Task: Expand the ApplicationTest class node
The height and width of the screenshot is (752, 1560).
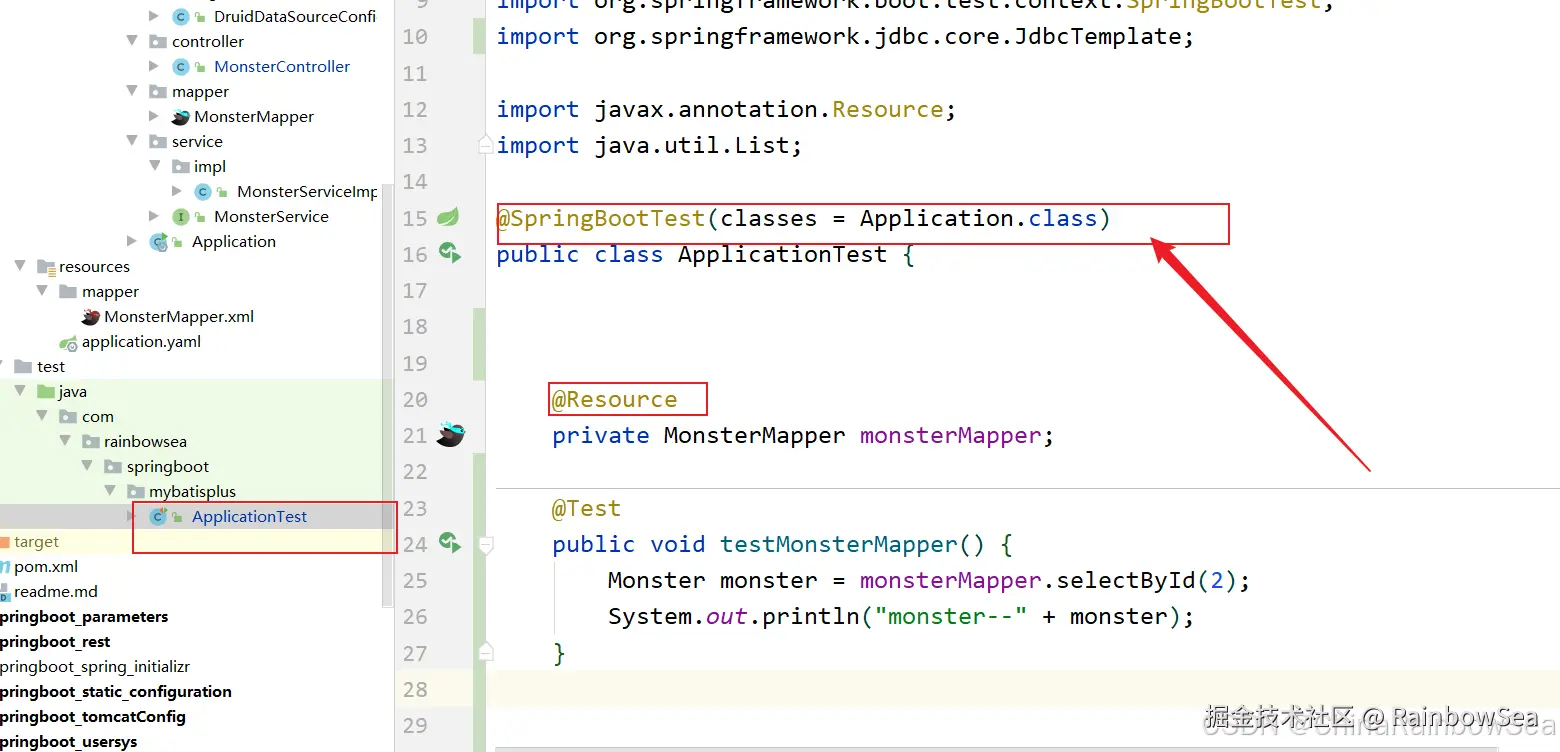Action: 132,516
